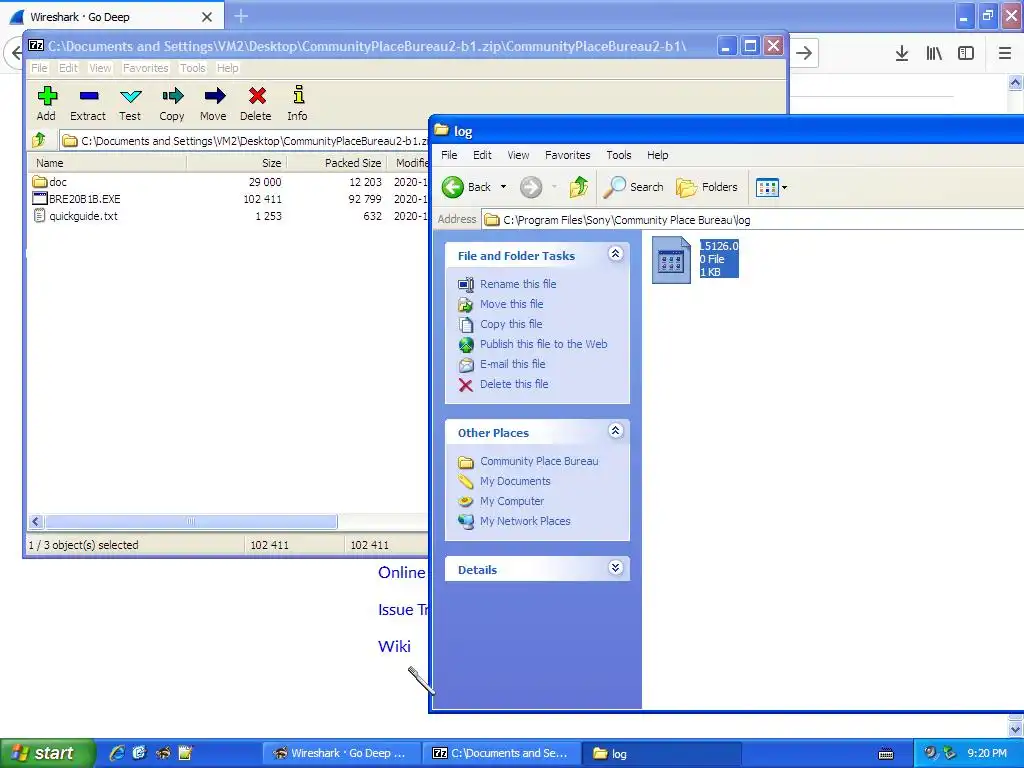Open the Info tool in 7-Zip

(297, 103)
